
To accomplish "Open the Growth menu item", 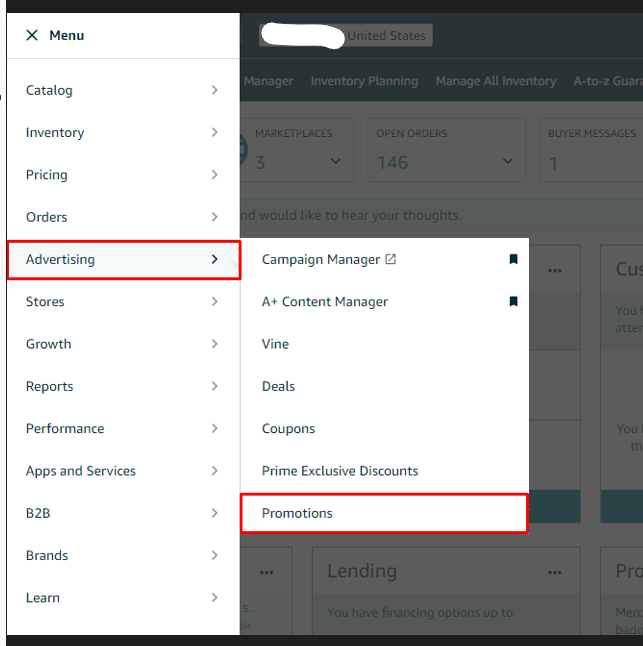I will coord(123,344).
